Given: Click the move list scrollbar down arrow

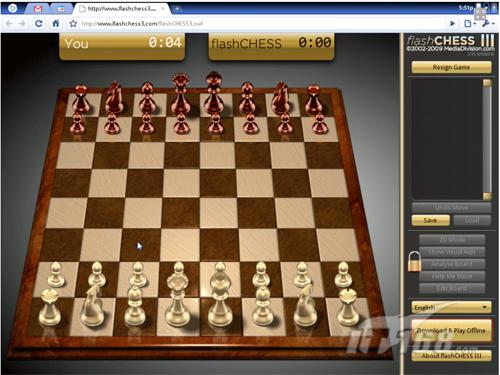Looking at the screenshot, I should [x=487, y=196].
